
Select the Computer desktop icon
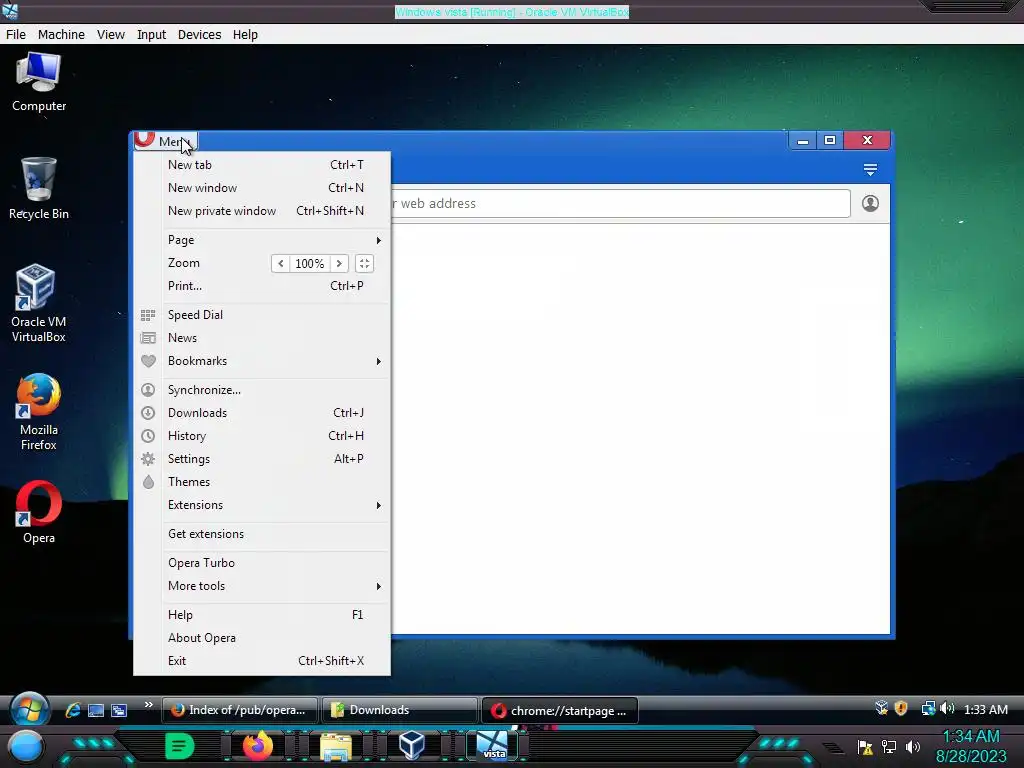[x=39, y=82]
